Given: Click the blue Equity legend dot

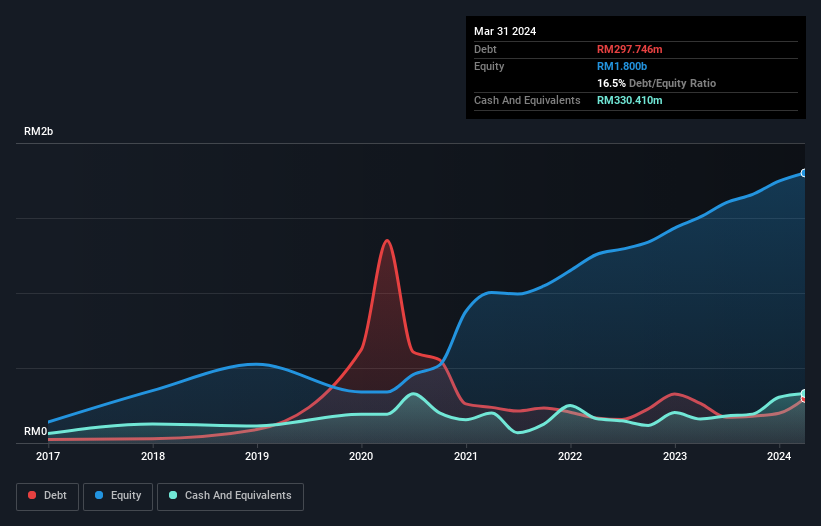Looking at the screenshot, I should click(98, 495).
